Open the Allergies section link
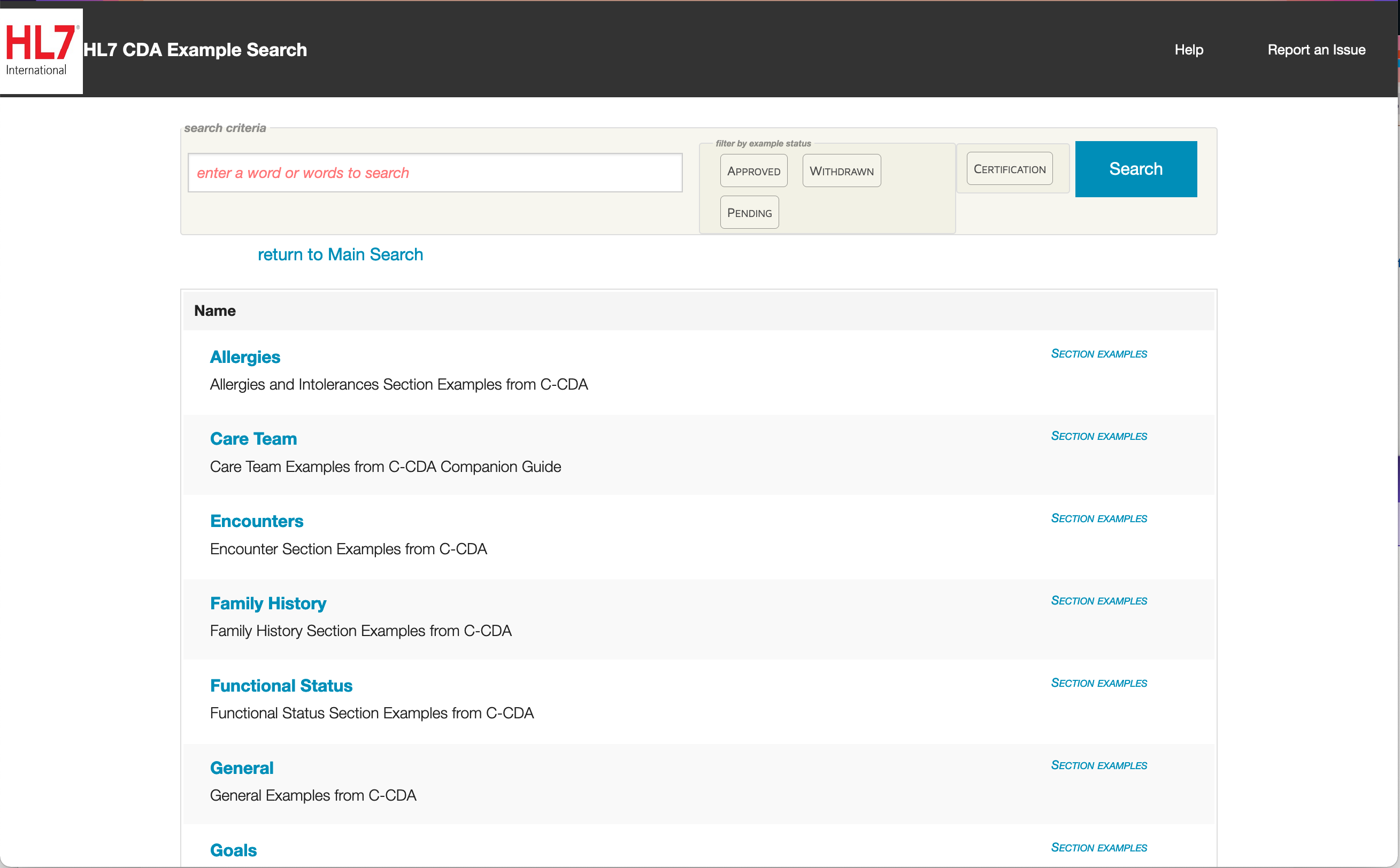The width and height of the screenshot is (1400, 868). coord(245,357)
